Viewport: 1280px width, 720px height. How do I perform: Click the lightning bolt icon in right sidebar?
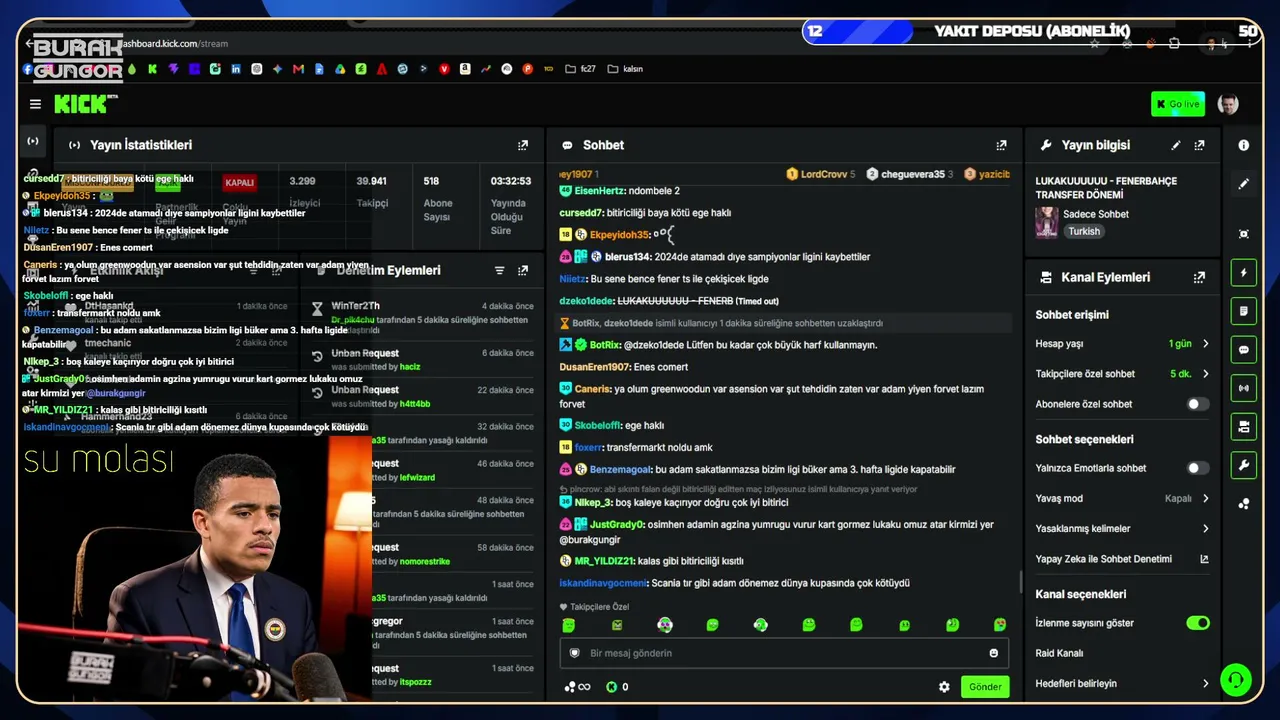pos(1244,273)
